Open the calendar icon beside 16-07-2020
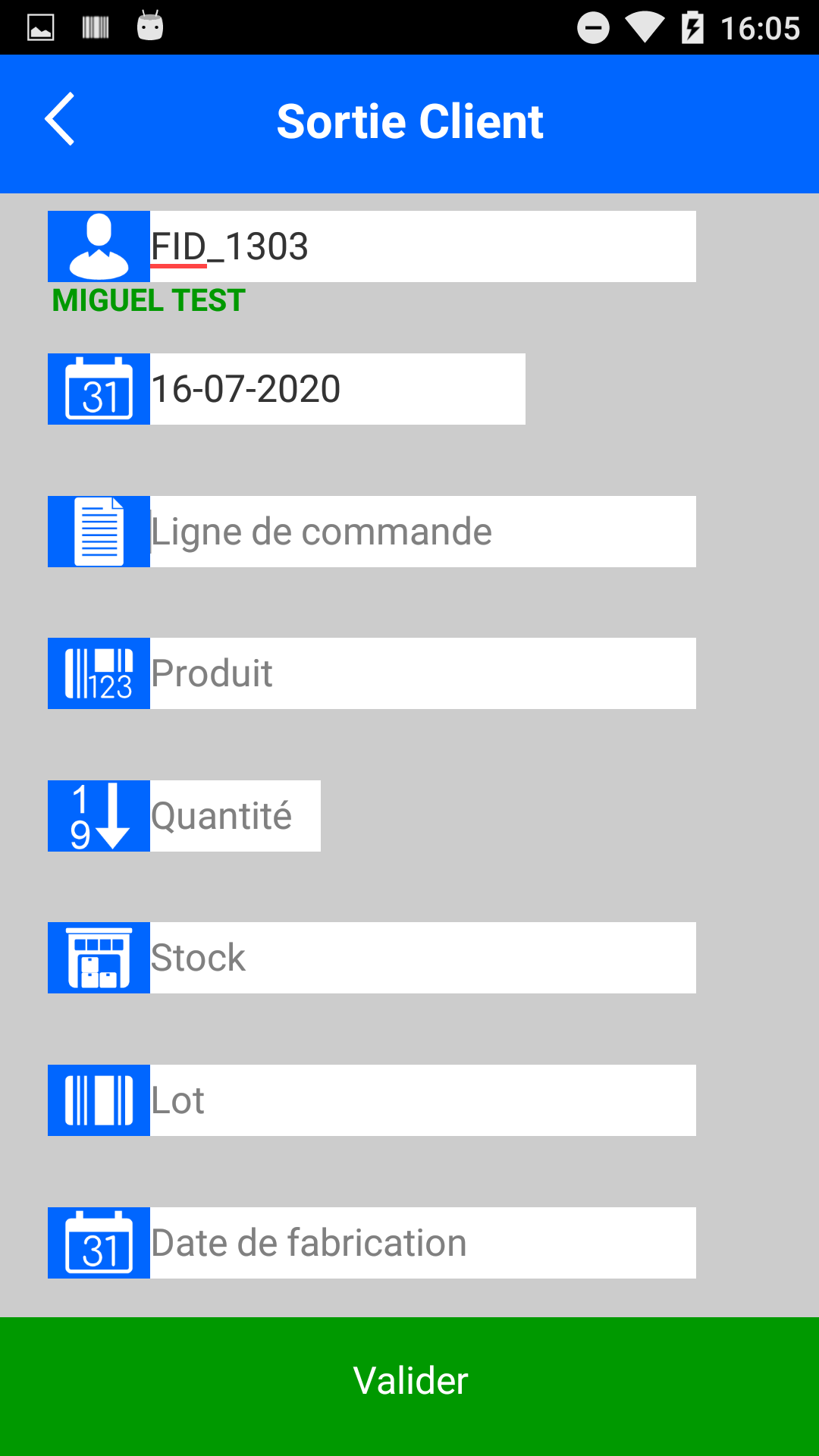This screenshot has width=819, height=1456. [99, 389]
